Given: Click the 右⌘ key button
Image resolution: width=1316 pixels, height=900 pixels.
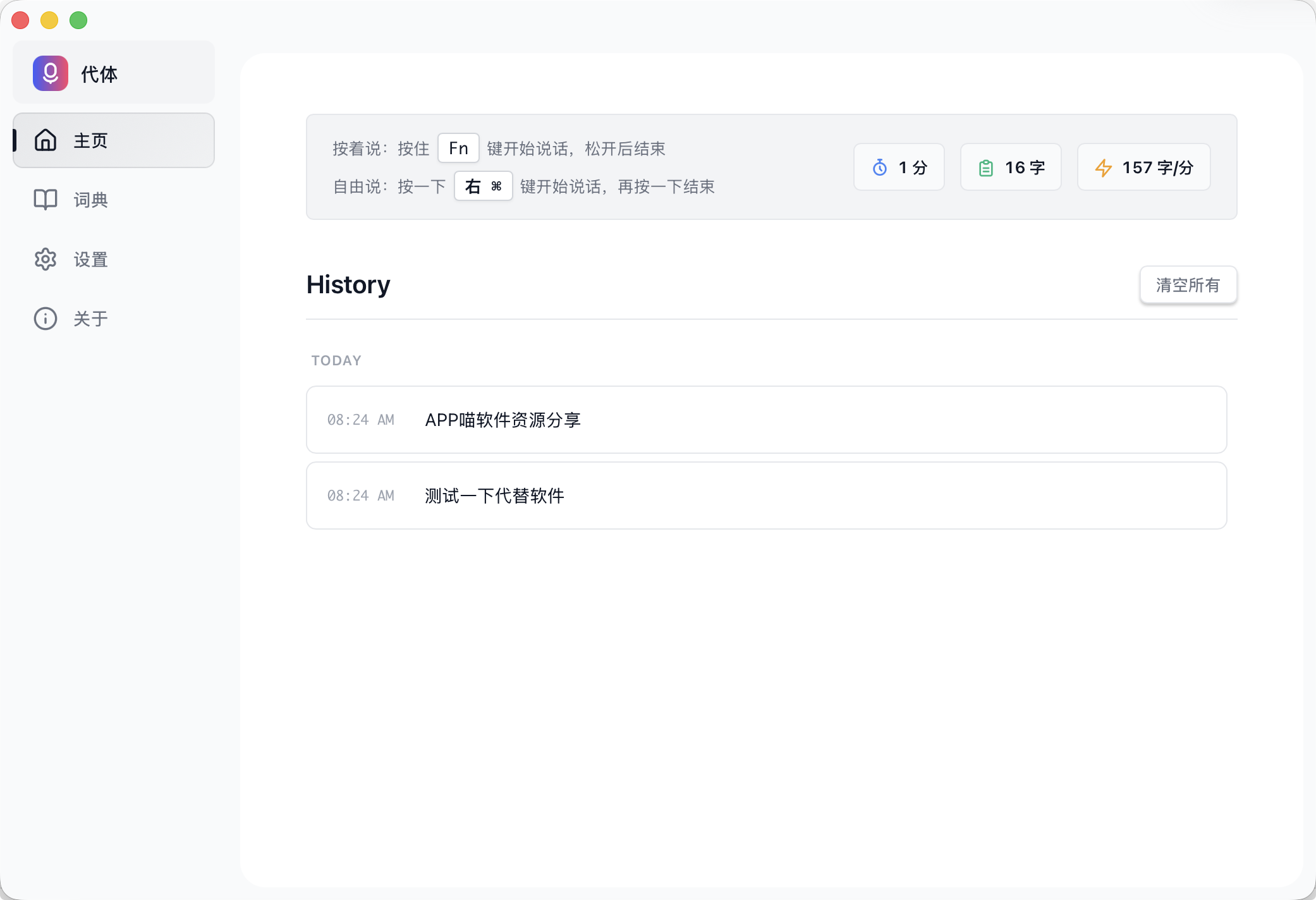Looking at the screenshot, I should [x=483, y=186].
